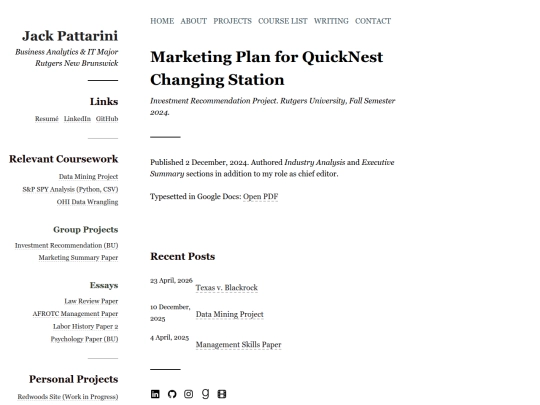Open the Investment Recommendation (BU) link
Viewport: 540px width, 405px height.
[x=66, y=246]
